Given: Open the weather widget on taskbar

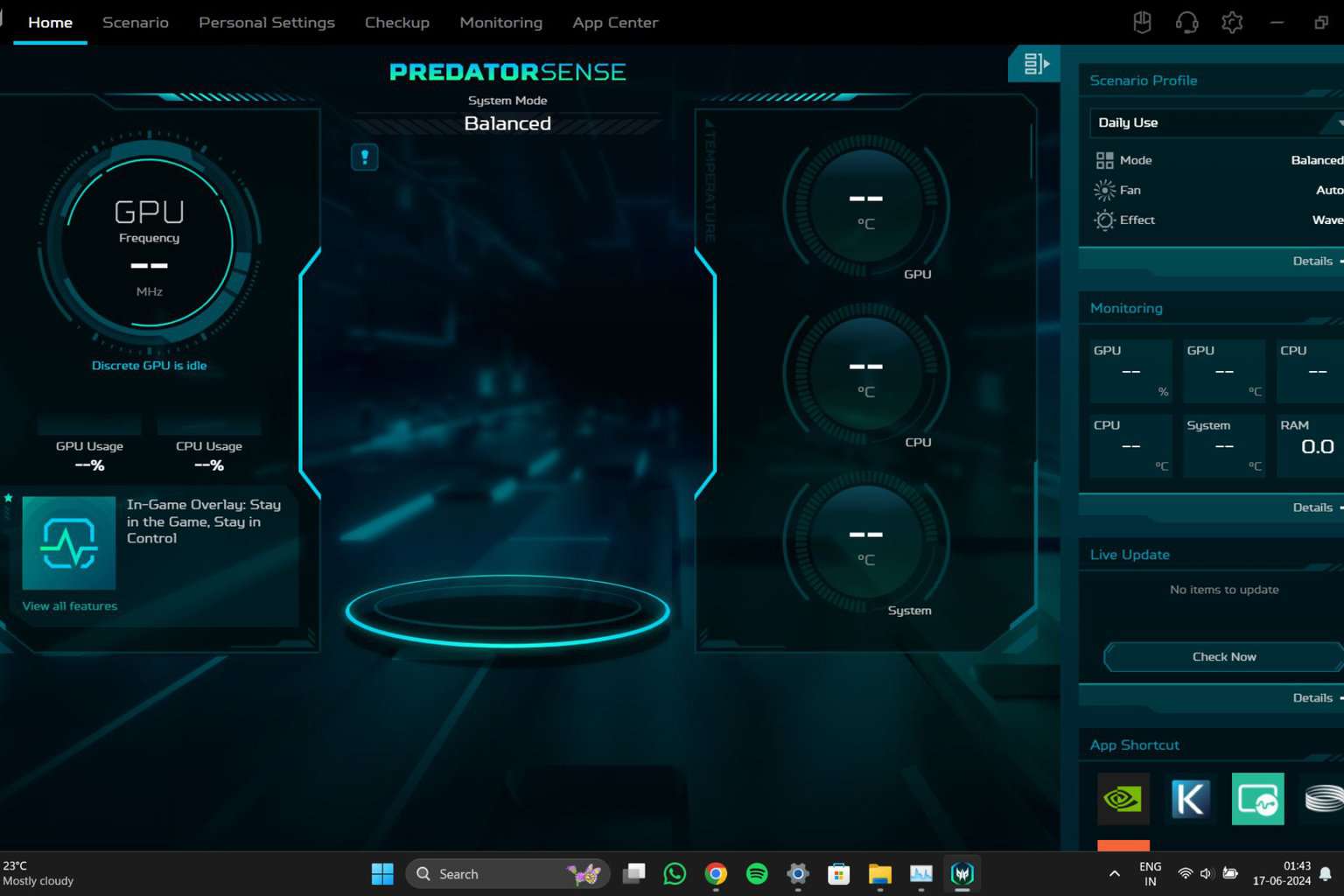Looking at the screenshot, I should click(x=39, y=873).
